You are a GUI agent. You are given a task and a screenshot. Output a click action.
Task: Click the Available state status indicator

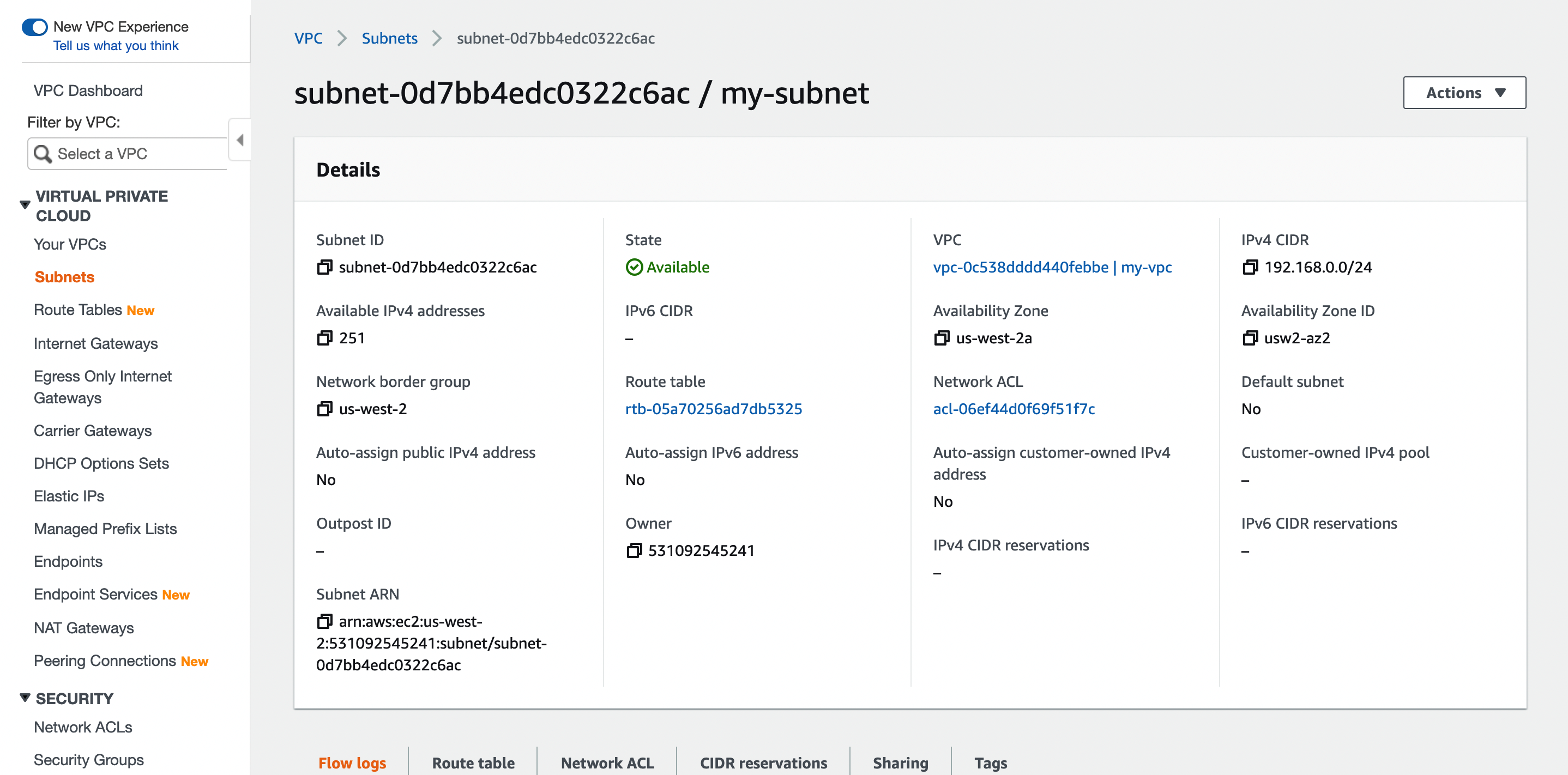(667, 267)
